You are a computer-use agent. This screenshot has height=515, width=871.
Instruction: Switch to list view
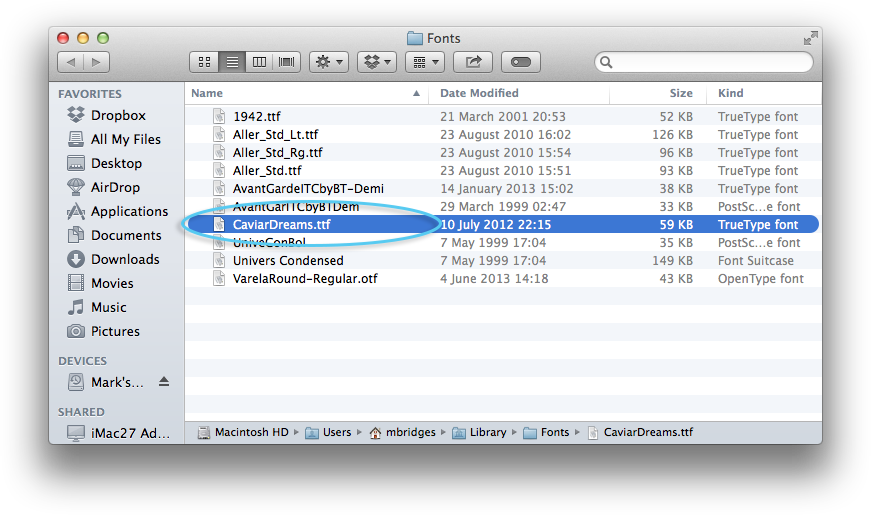tap(232, 62)
